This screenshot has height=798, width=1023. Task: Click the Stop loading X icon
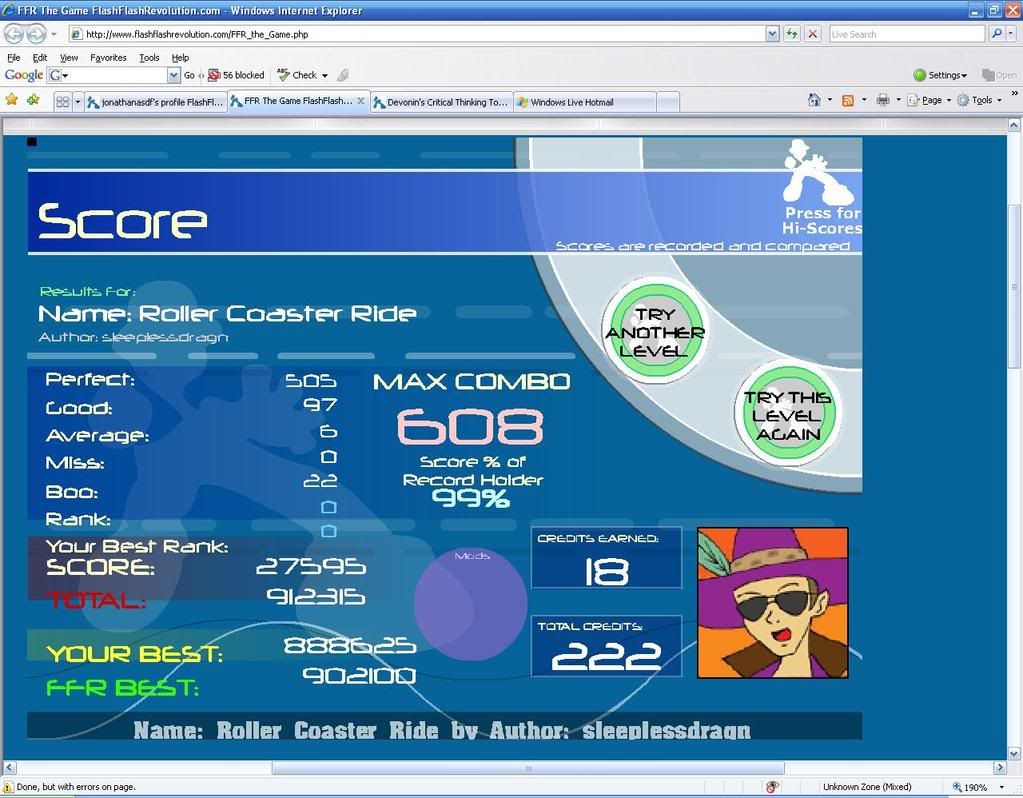(813, 34)
